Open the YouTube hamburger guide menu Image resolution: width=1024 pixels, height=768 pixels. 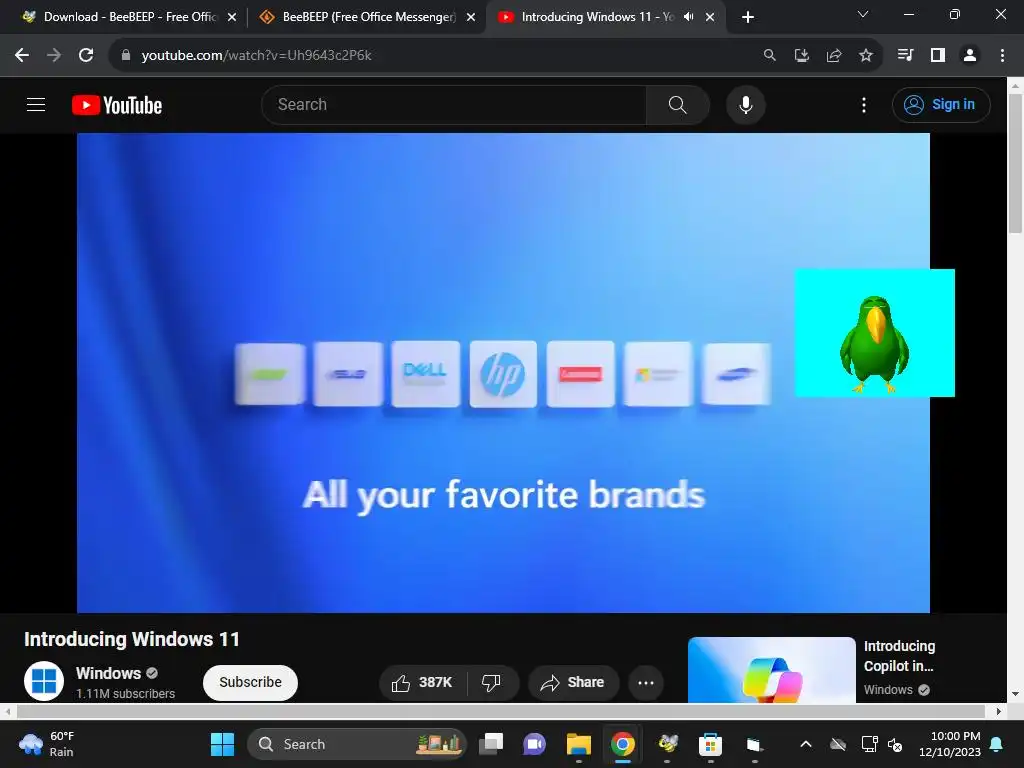(36, 104)
